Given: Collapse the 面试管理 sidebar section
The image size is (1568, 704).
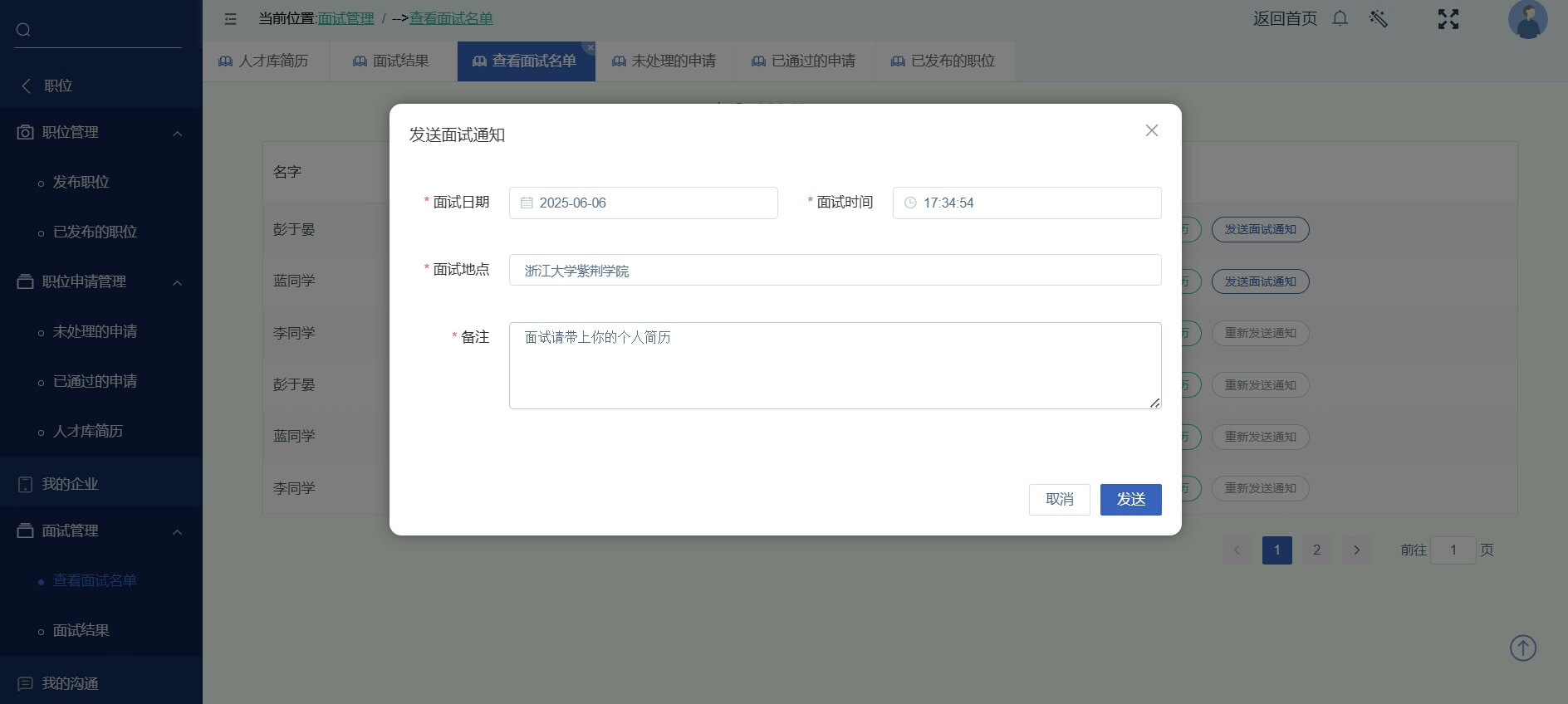Looking at the screenshot, I should coord(177,531).
